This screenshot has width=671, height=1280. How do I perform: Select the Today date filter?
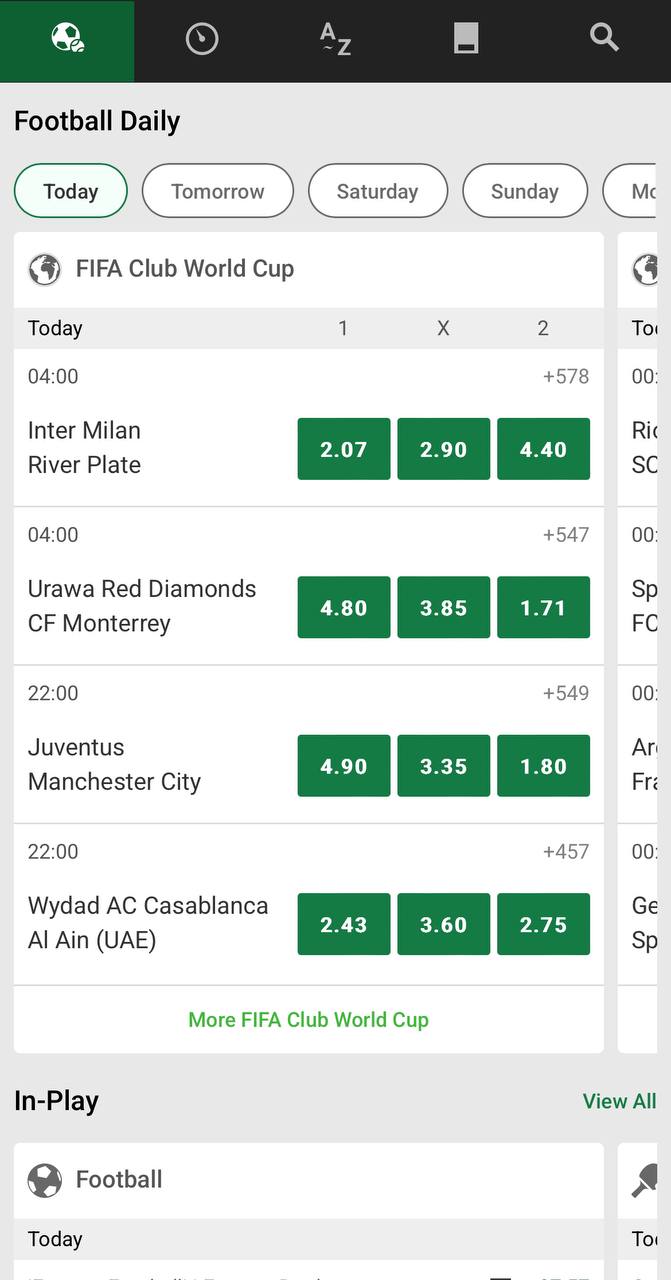pos(71,191)
